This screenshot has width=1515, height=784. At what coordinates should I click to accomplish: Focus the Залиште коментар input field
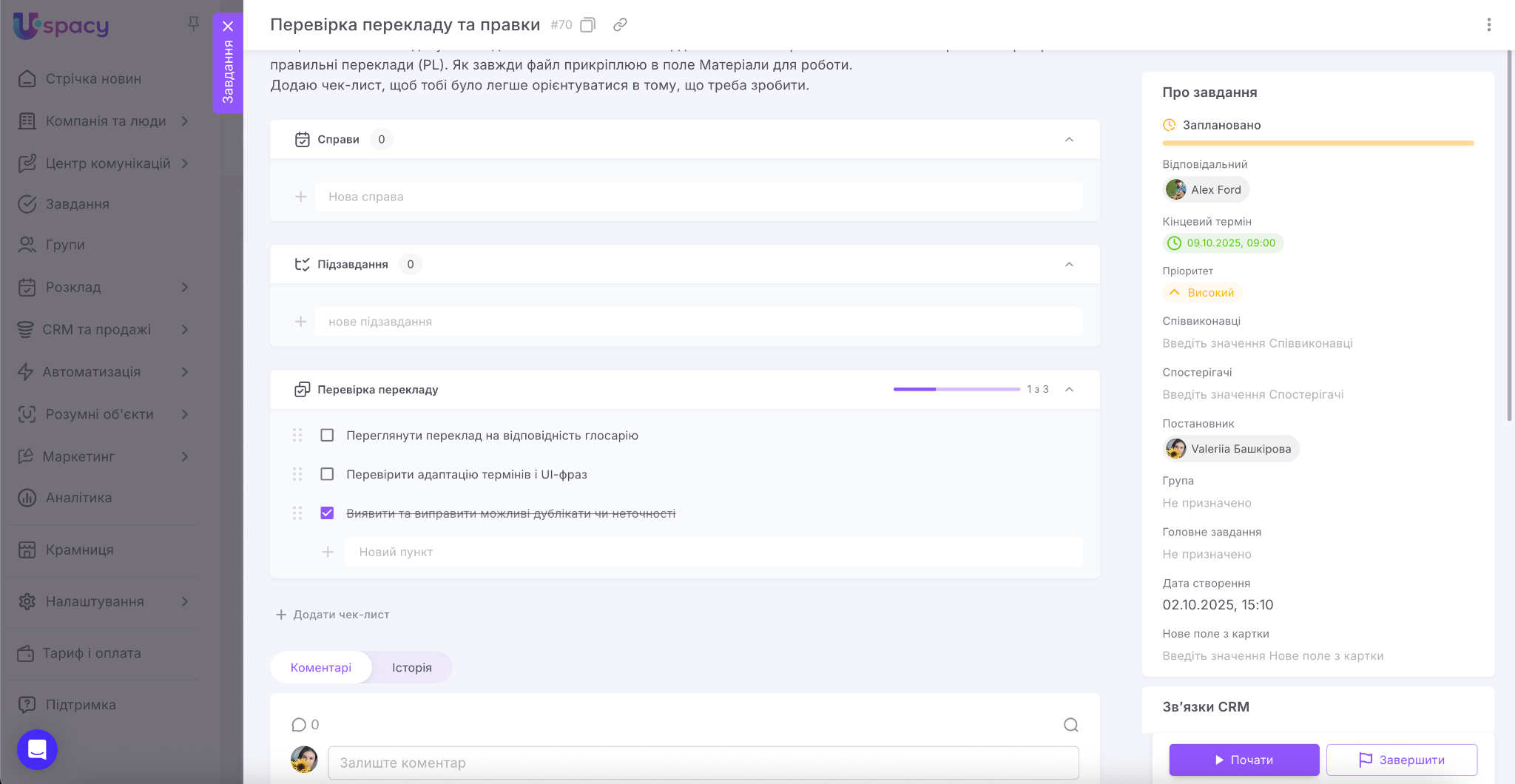703,763
